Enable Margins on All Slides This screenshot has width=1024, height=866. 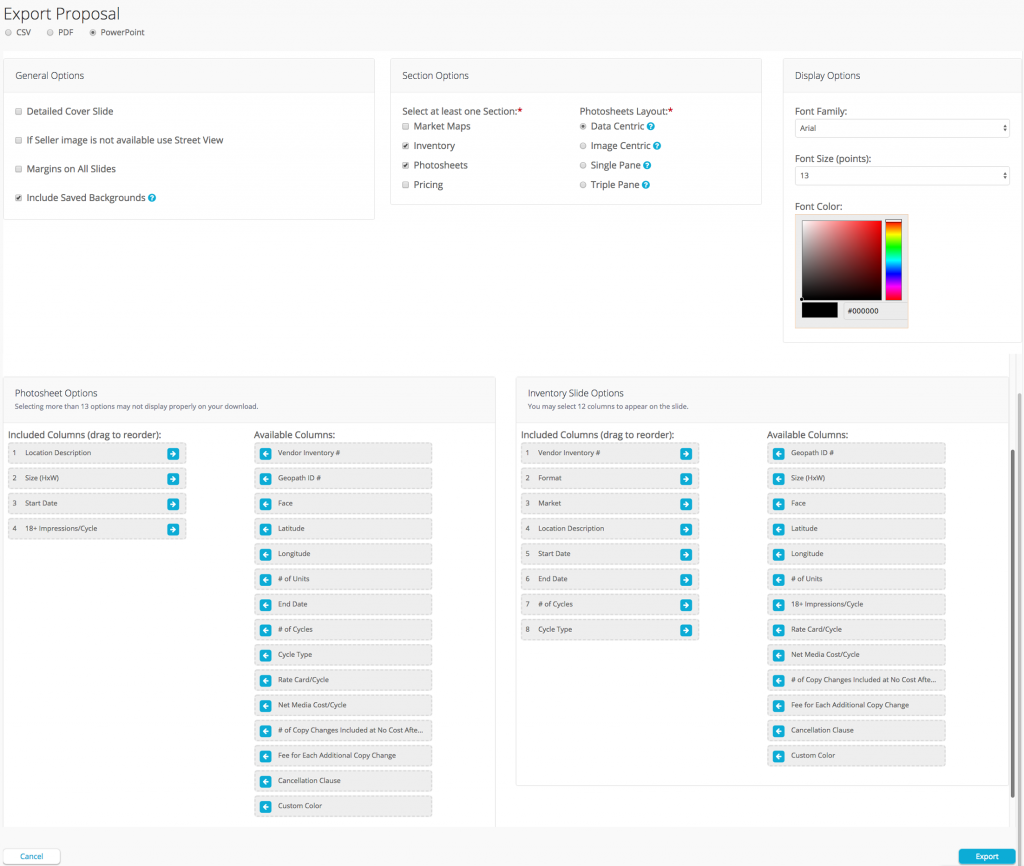18,169
